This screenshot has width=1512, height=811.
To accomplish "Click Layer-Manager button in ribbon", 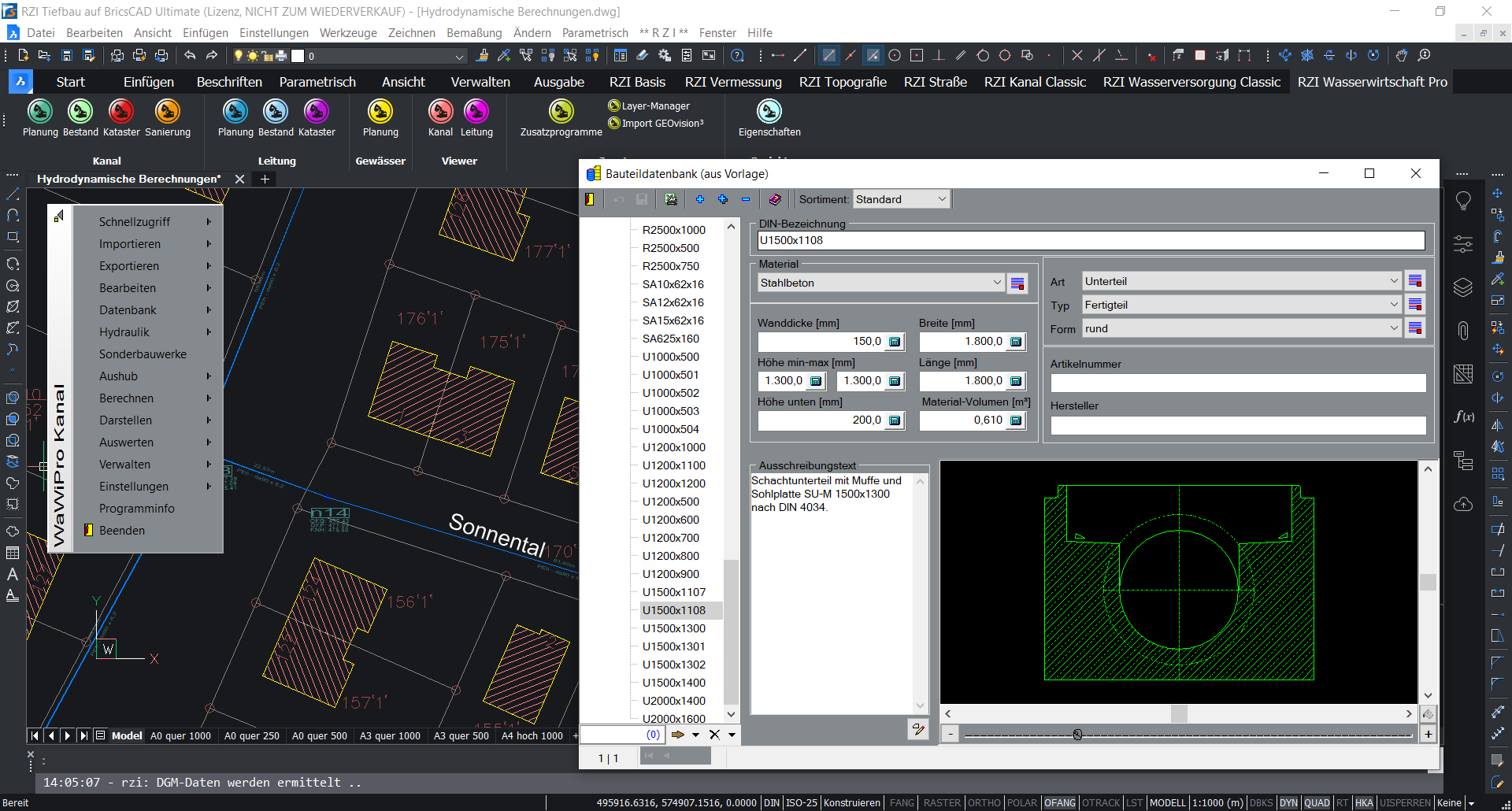I will coord(649,106).
